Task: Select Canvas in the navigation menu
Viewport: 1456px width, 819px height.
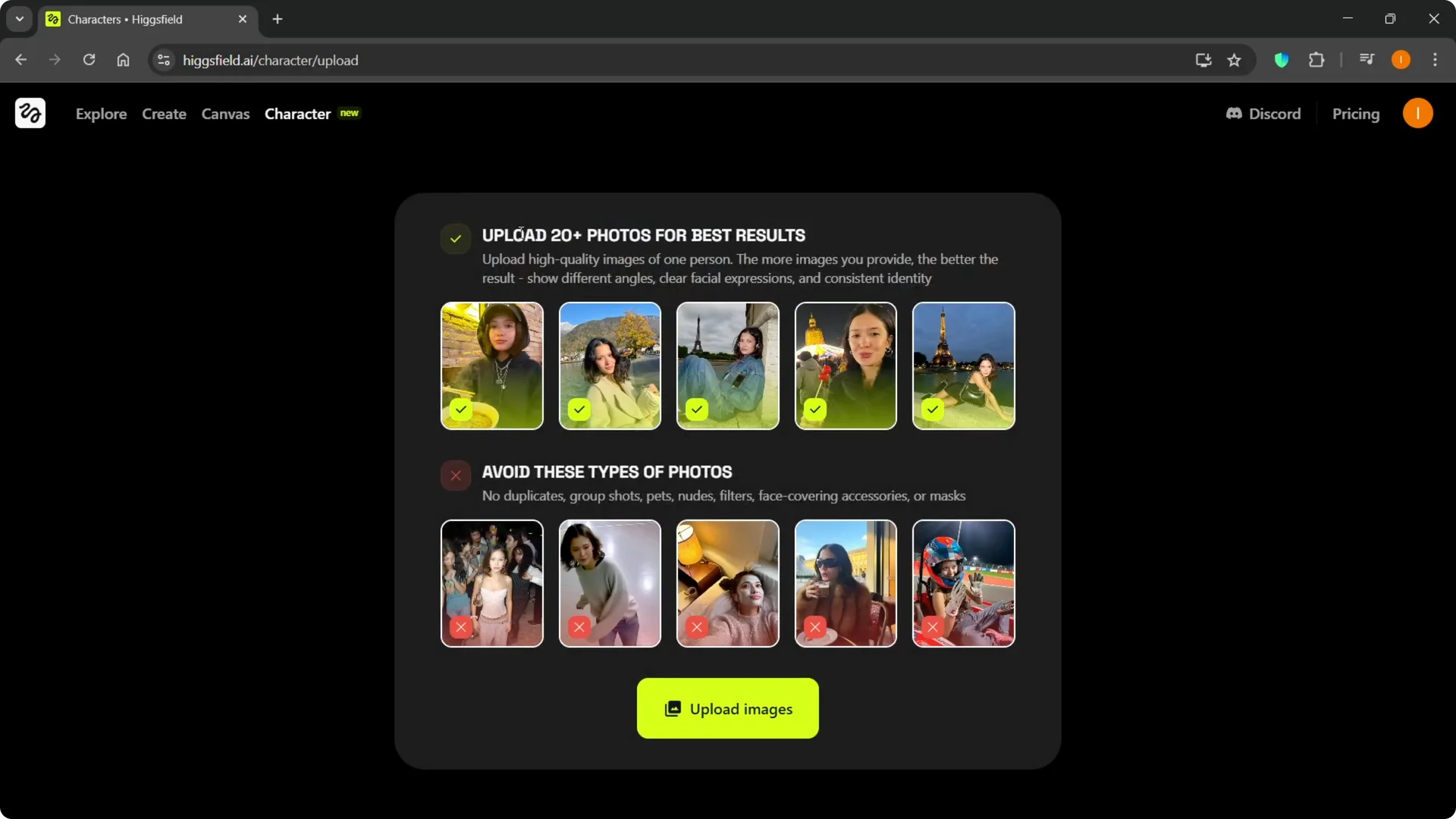Action: click(225, 114)
